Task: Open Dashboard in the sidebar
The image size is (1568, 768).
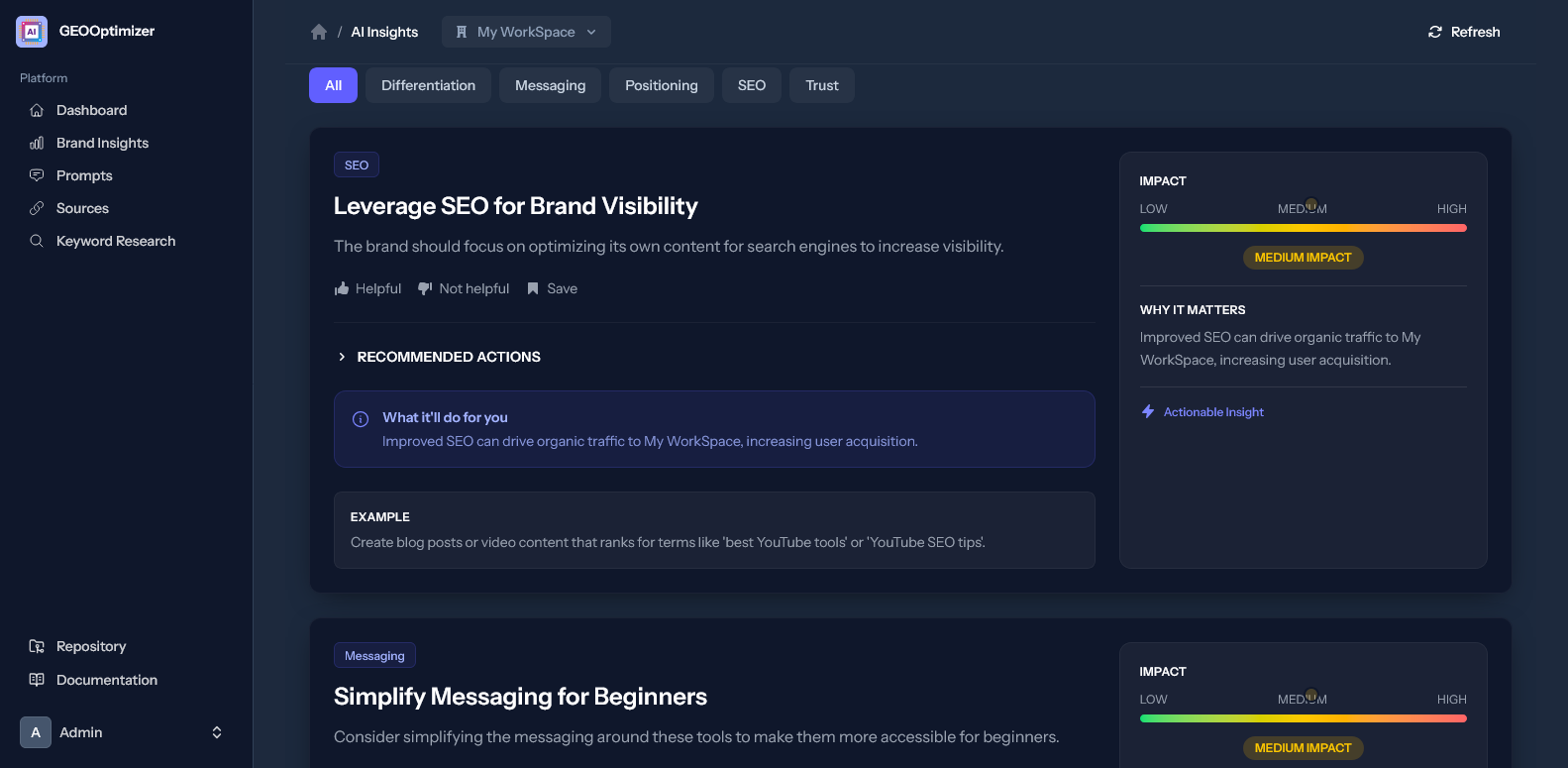Action: 126,110
